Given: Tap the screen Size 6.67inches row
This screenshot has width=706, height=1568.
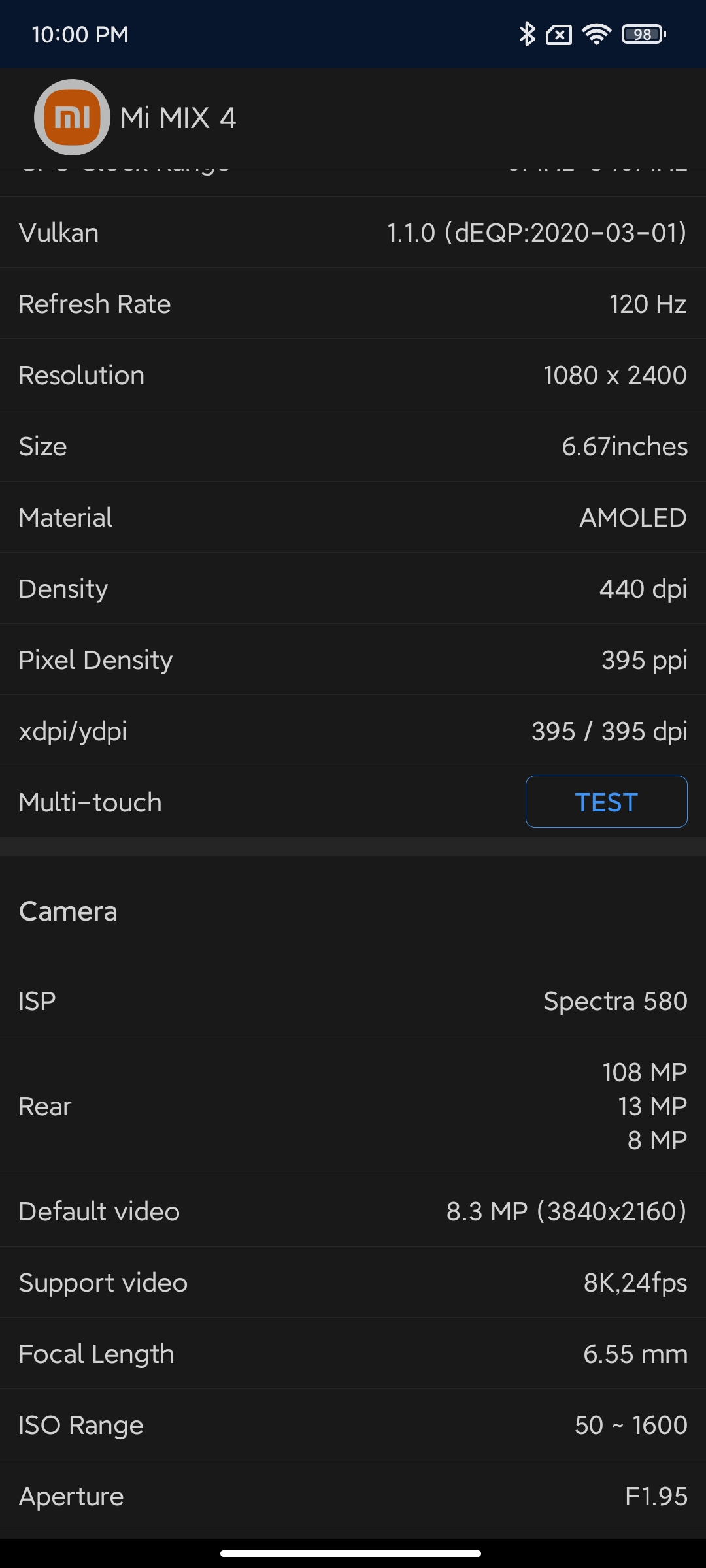Looking at the screenshot, I should [353, 446].
